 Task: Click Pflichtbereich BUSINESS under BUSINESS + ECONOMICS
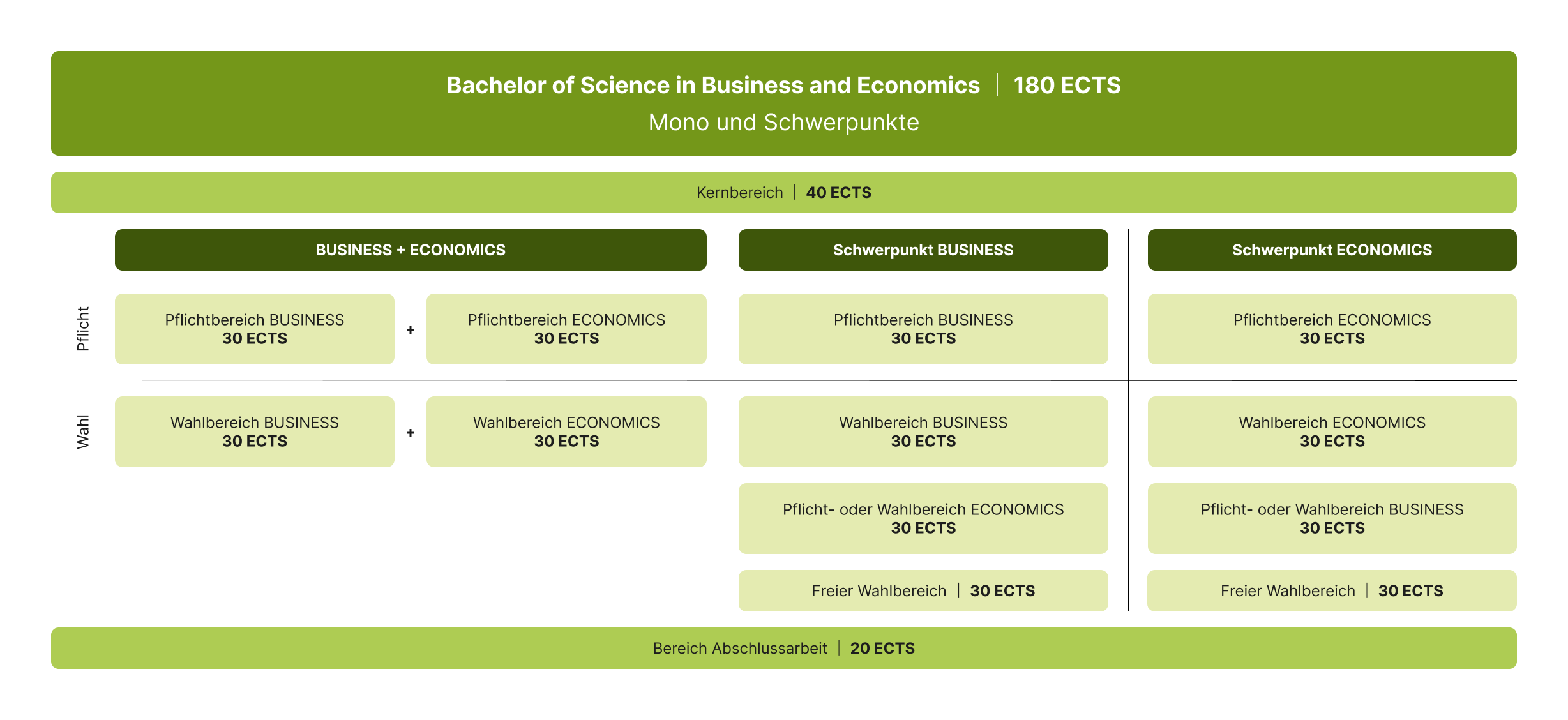tap(254, 329)
